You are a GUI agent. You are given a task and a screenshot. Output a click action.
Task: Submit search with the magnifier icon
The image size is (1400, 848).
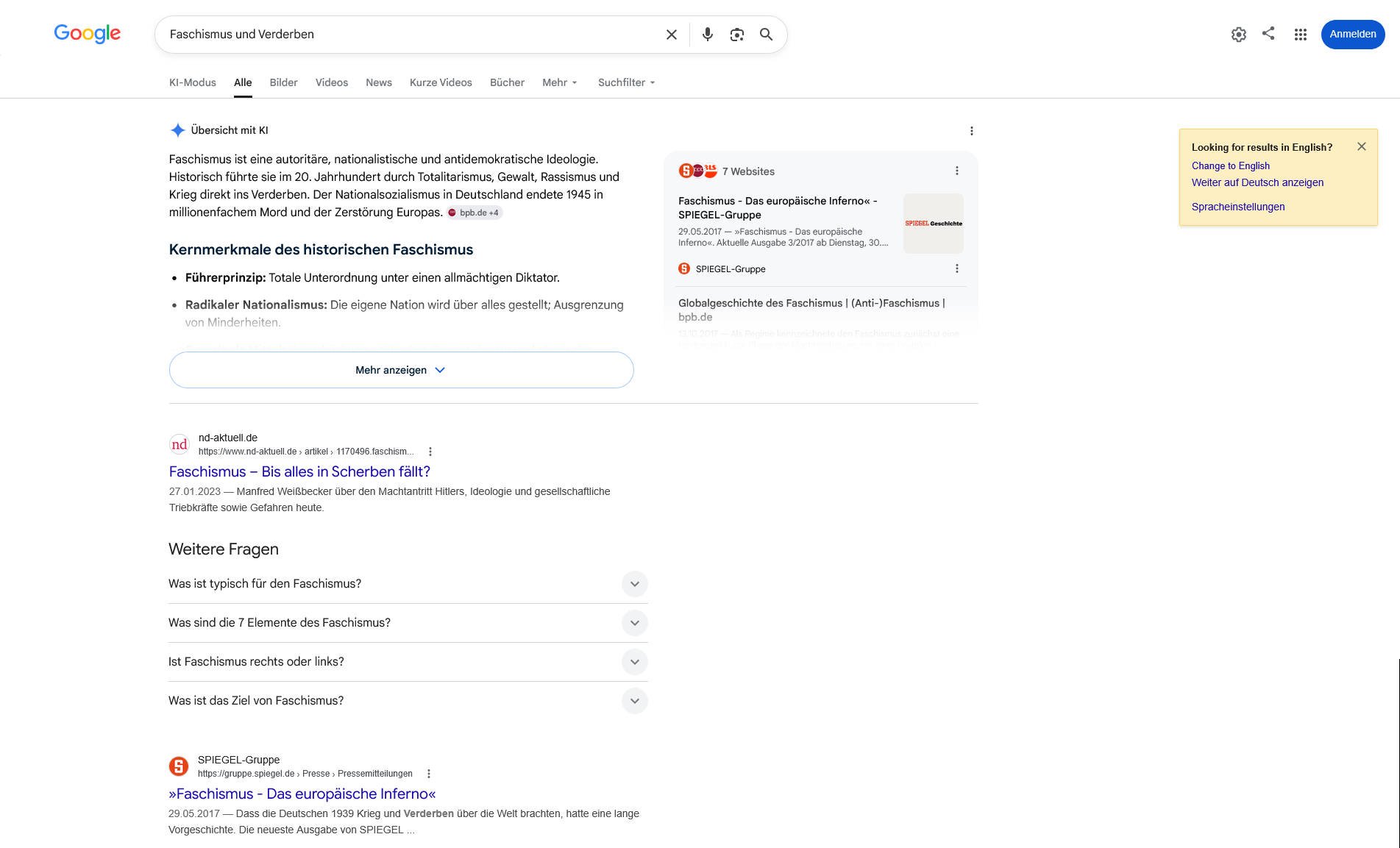(766, 35)
